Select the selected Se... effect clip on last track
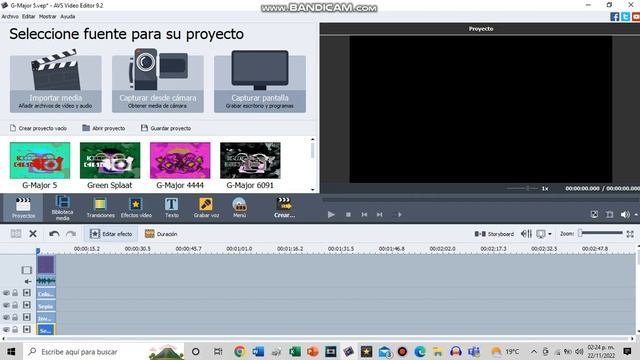The width and height of the screenshot is (640, 360). tap(46, 330)
